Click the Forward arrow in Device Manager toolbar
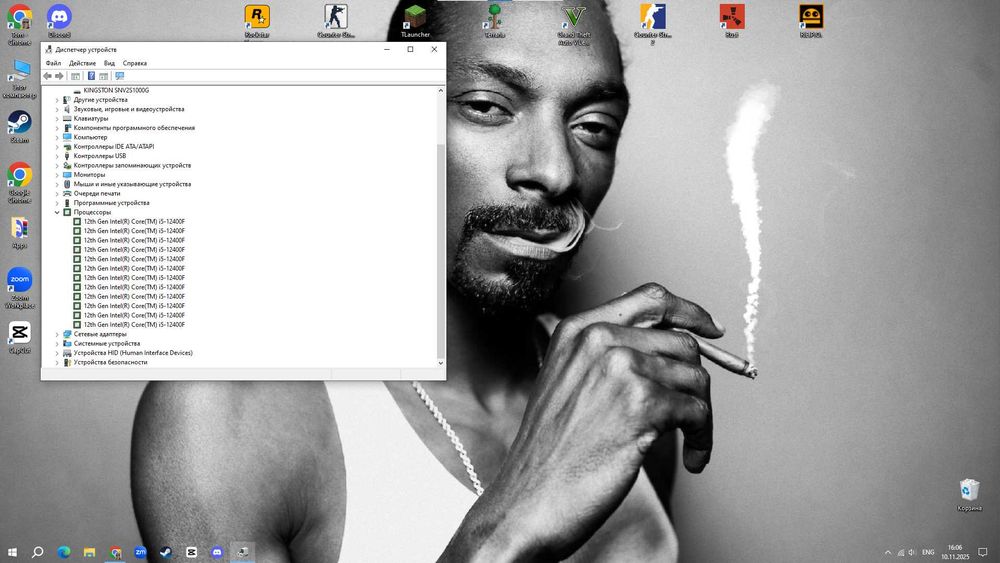Screen dimensions: 1000x563 pos(59,76)
